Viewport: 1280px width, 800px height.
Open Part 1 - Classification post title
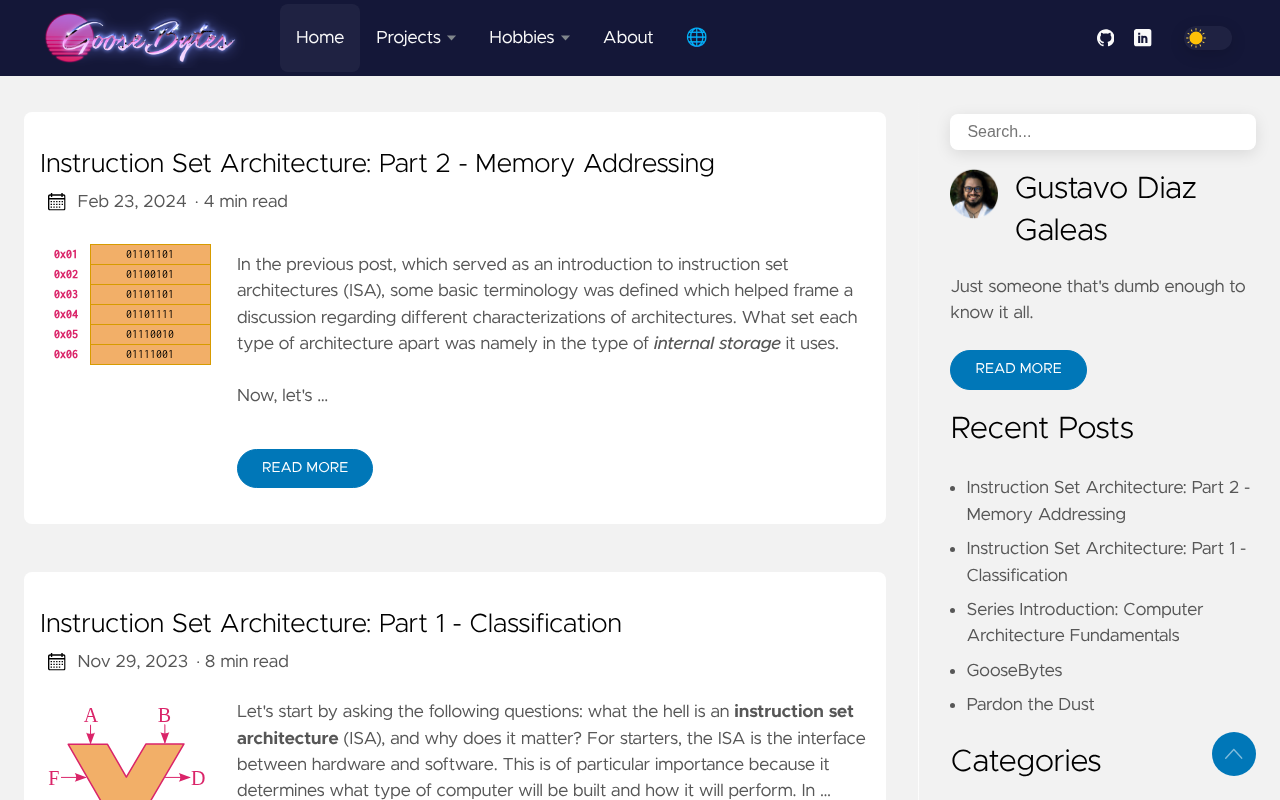point(331,624)
